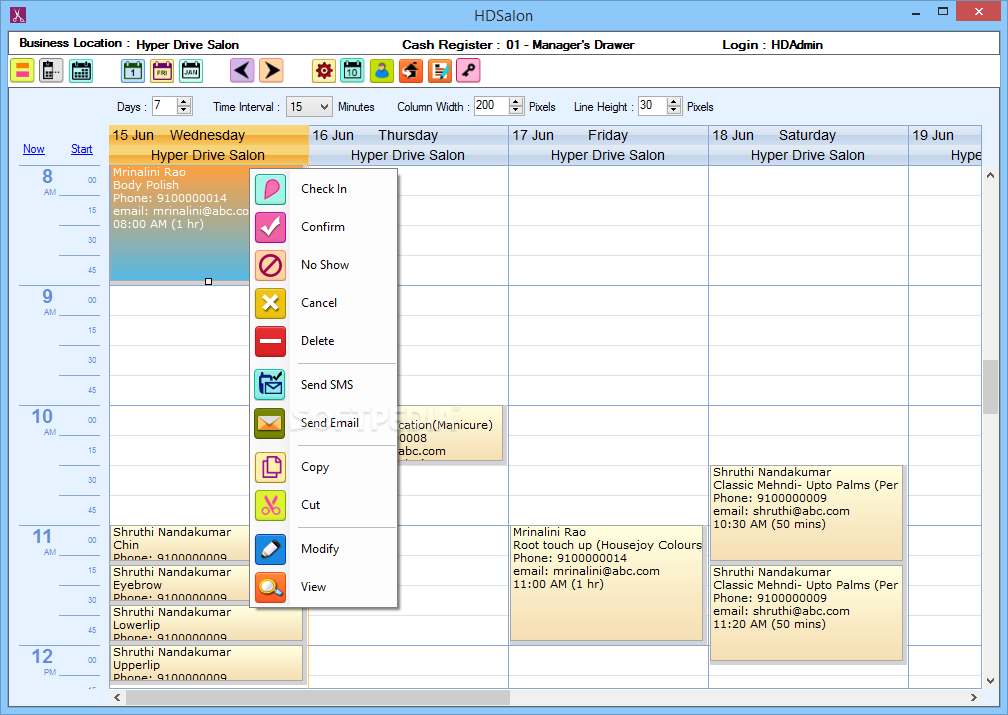
Task: Click the horizontal scrollbar right arrow
Action: point(974,697)
